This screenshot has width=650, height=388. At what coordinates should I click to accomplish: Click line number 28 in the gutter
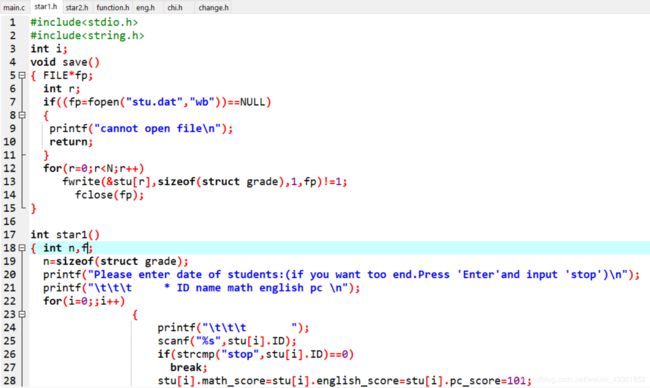point(10,381)
